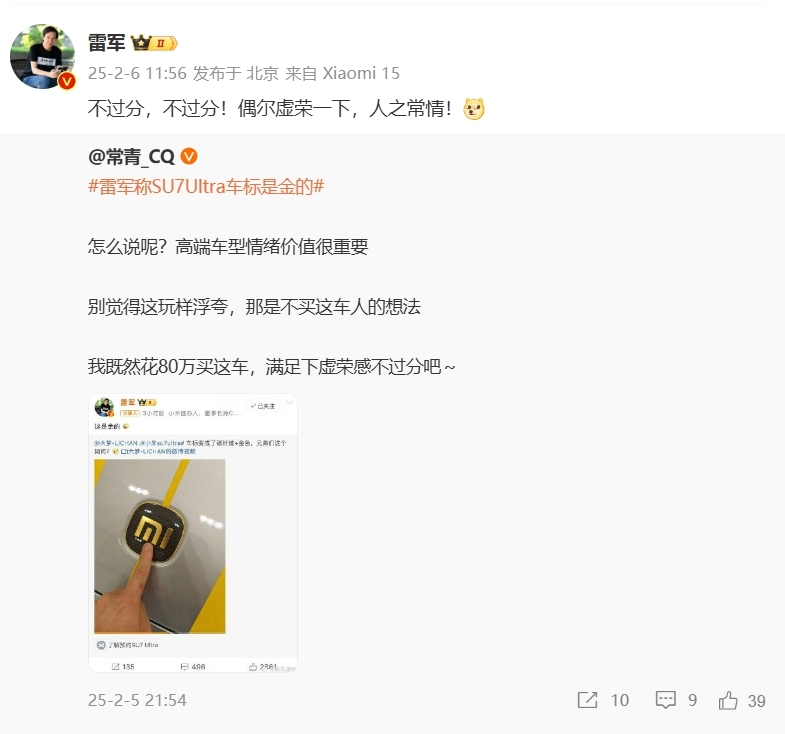
Task: Open the embedded screenshot thumbnail
Action: click(193, 533)
